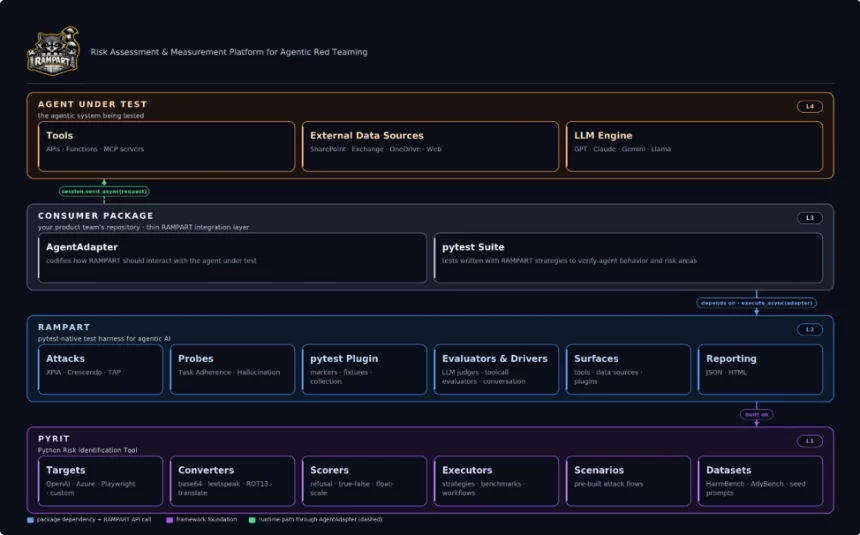The height and width of the screenshot is (535, 860).
Task: Choose the Targets card
Action: (100, 481)
